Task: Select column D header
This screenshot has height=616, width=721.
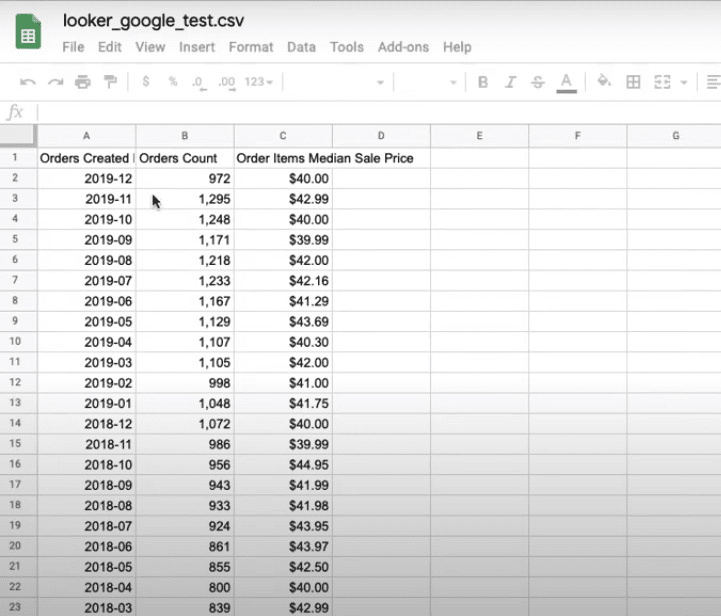Action: tap(381, 136)
